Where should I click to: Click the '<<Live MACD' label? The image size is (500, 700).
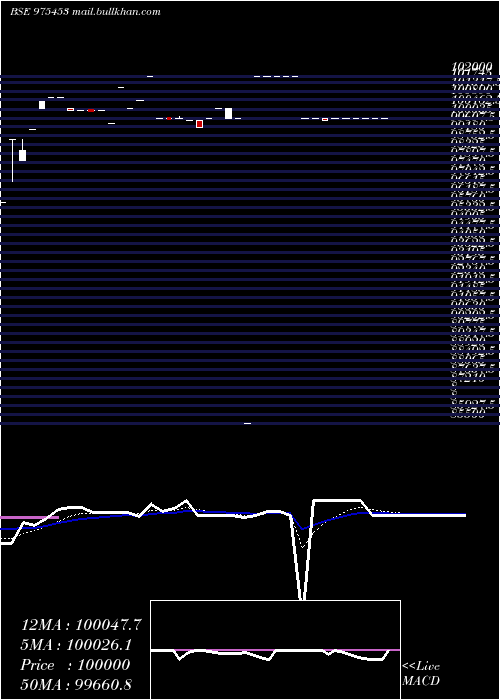[x=421, y=674]
